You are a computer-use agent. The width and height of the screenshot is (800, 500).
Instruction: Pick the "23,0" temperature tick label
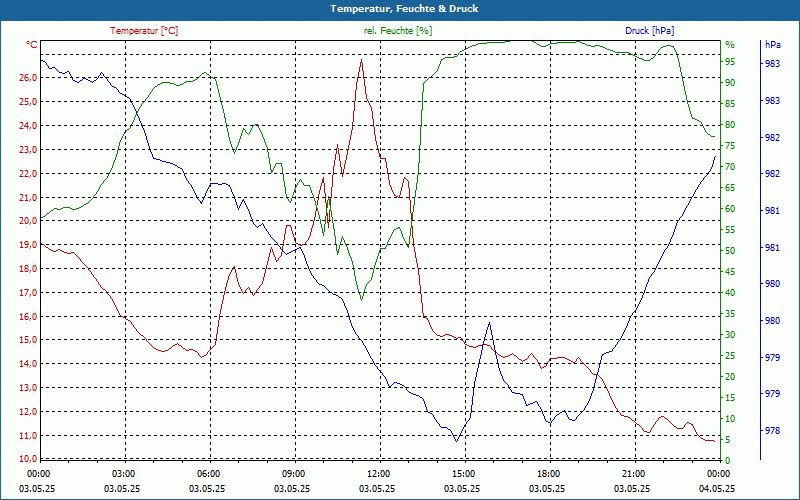28,149
